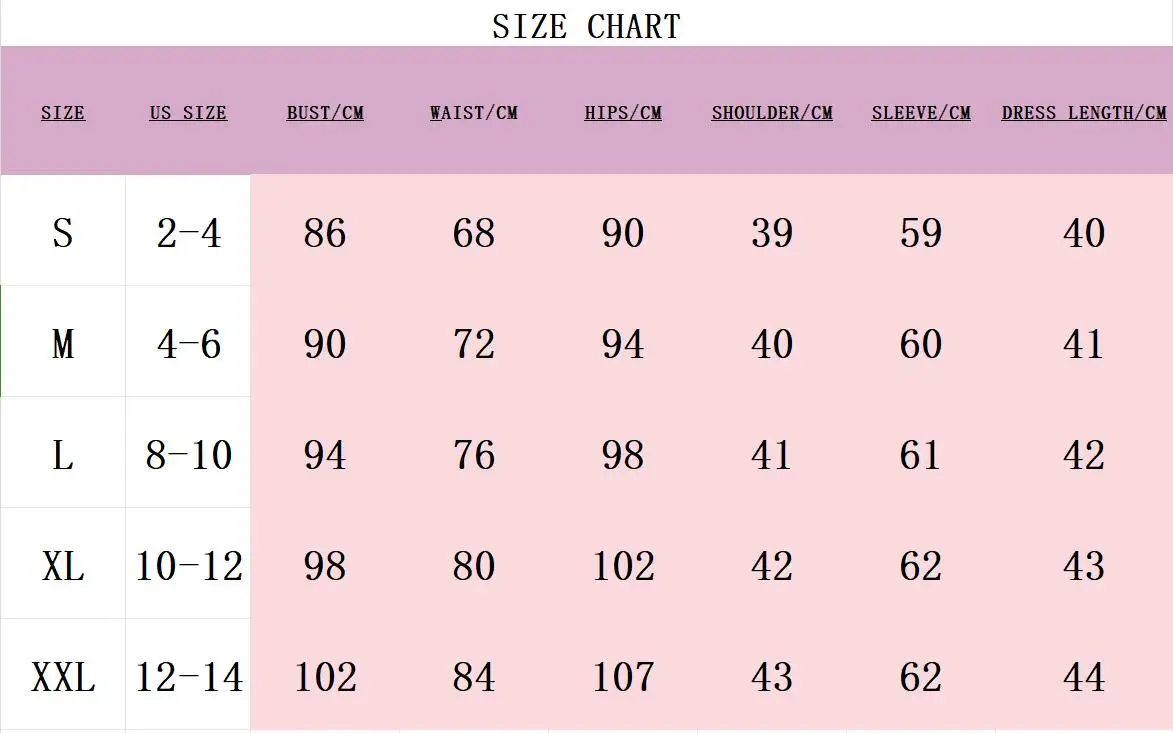The height and width of the screenshot is (733, 1173).
Task: Select the M size row label
Action: click(63, 344)
